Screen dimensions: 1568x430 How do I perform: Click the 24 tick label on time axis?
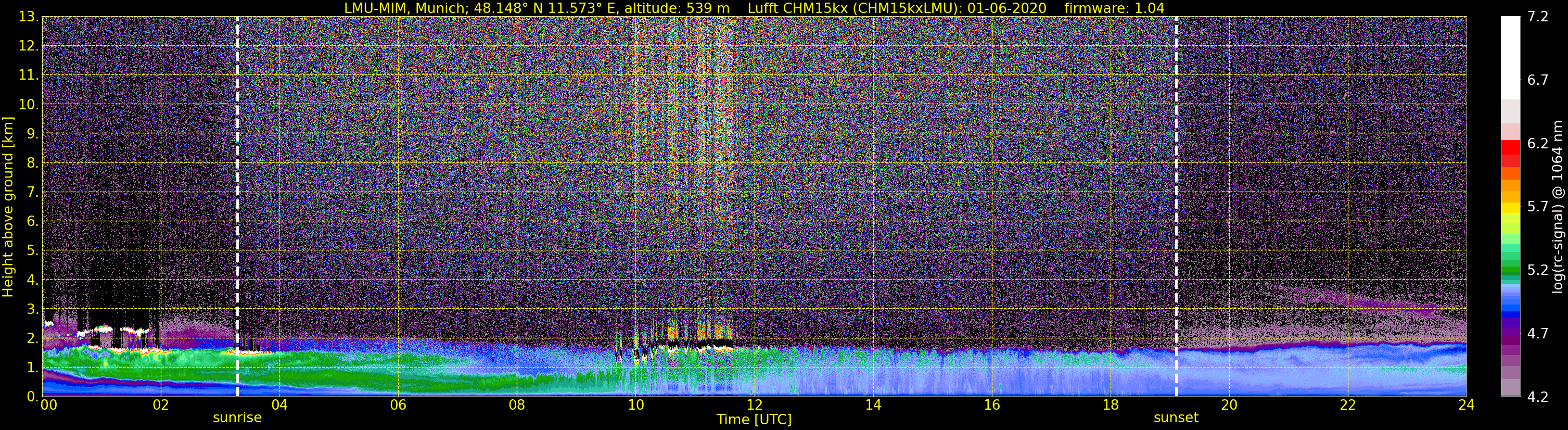1467,404
